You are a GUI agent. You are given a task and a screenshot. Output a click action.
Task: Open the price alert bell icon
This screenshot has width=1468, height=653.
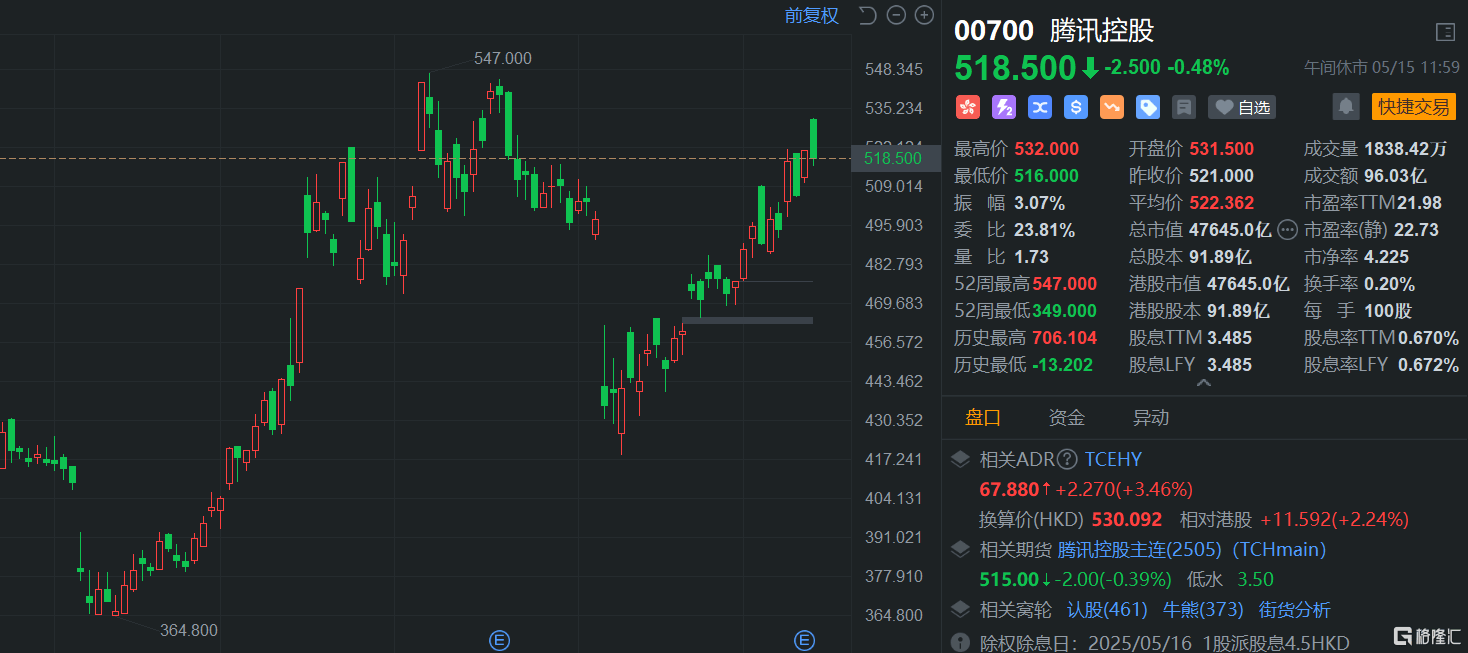pos(1346,106)
